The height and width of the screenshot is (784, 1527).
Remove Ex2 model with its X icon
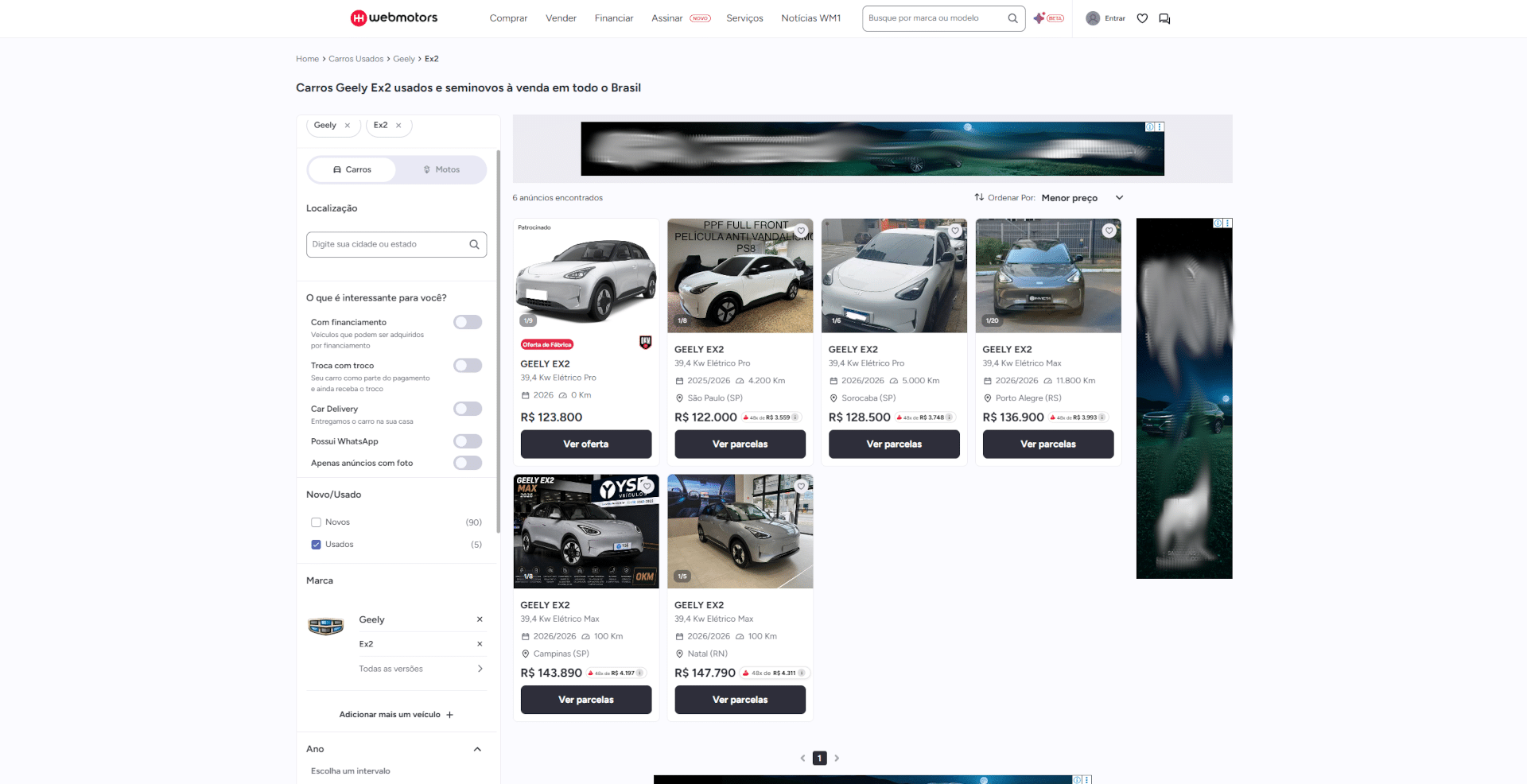tap(480, 644)
